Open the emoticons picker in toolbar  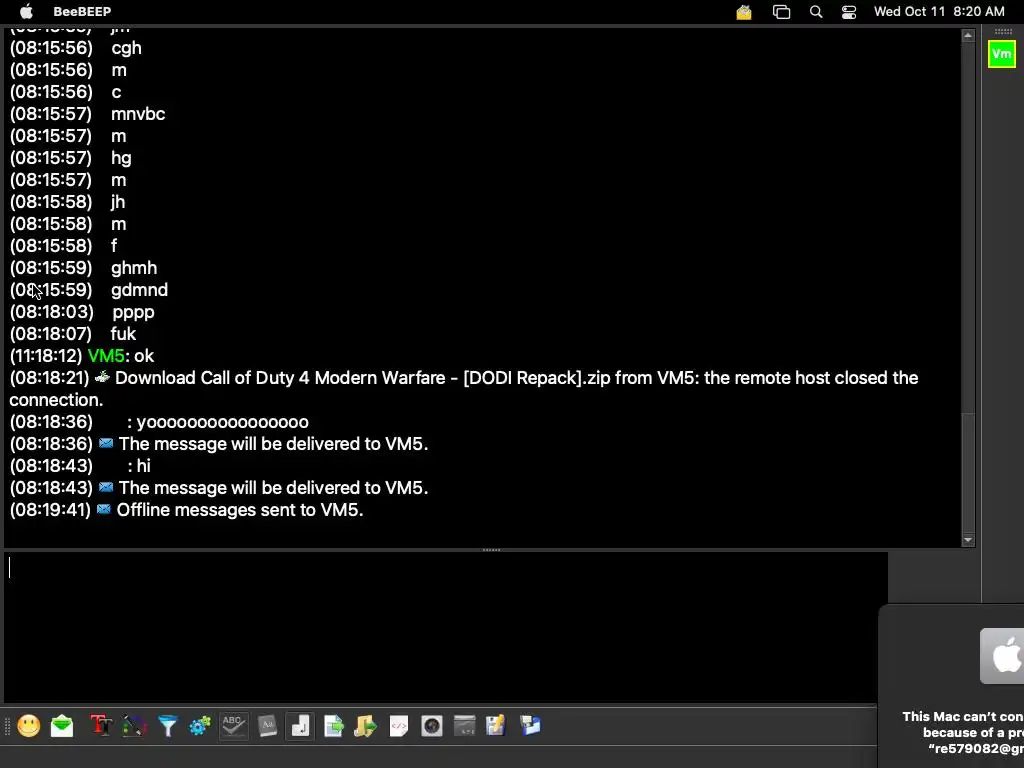point(29,726)
